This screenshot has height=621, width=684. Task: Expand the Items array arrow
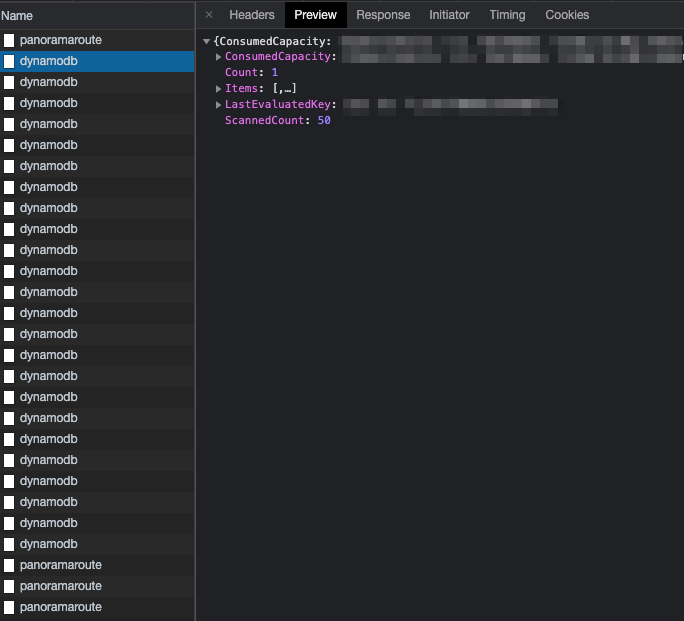tap(218, 89)
